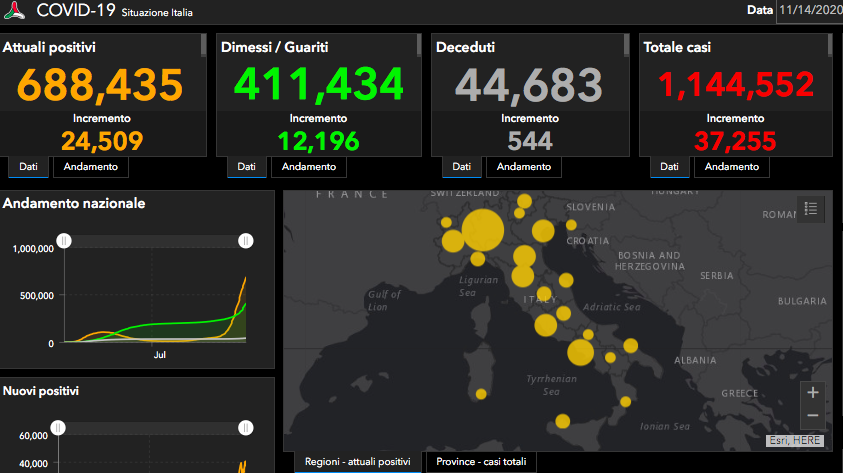Viewport: 843px width, 473px height.
Task: Show Andamento tab under Deceduti
Action: (x=524, y=167)
